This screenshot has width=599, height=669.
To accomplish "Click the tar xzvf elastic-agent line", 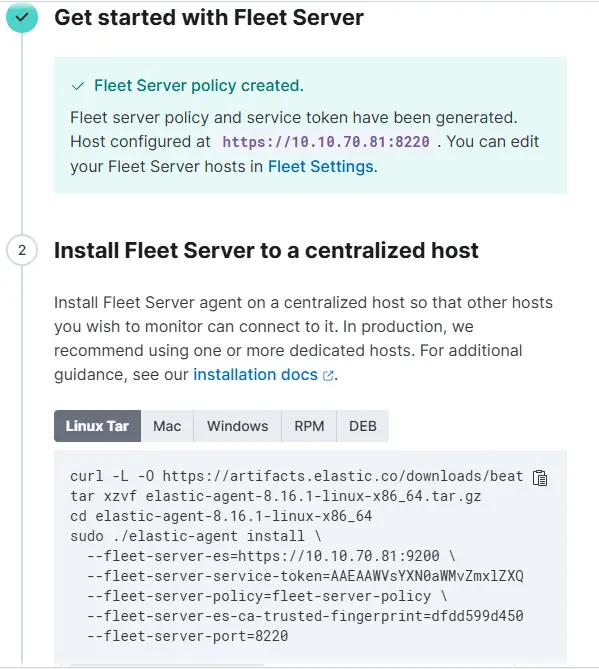I will click(x=276, y=496).
